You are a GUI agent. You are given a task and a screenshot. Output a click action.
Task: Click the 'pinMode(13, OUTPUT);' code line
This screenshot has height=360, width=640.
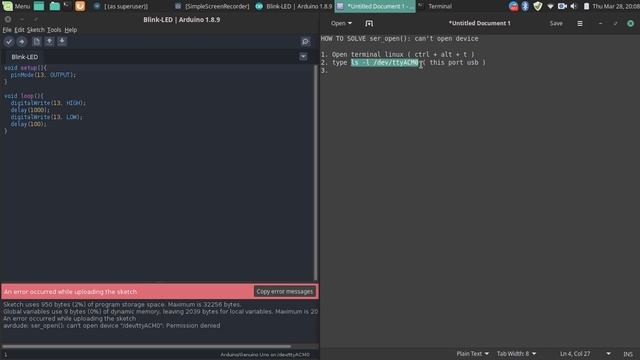[x=43, y=75]
